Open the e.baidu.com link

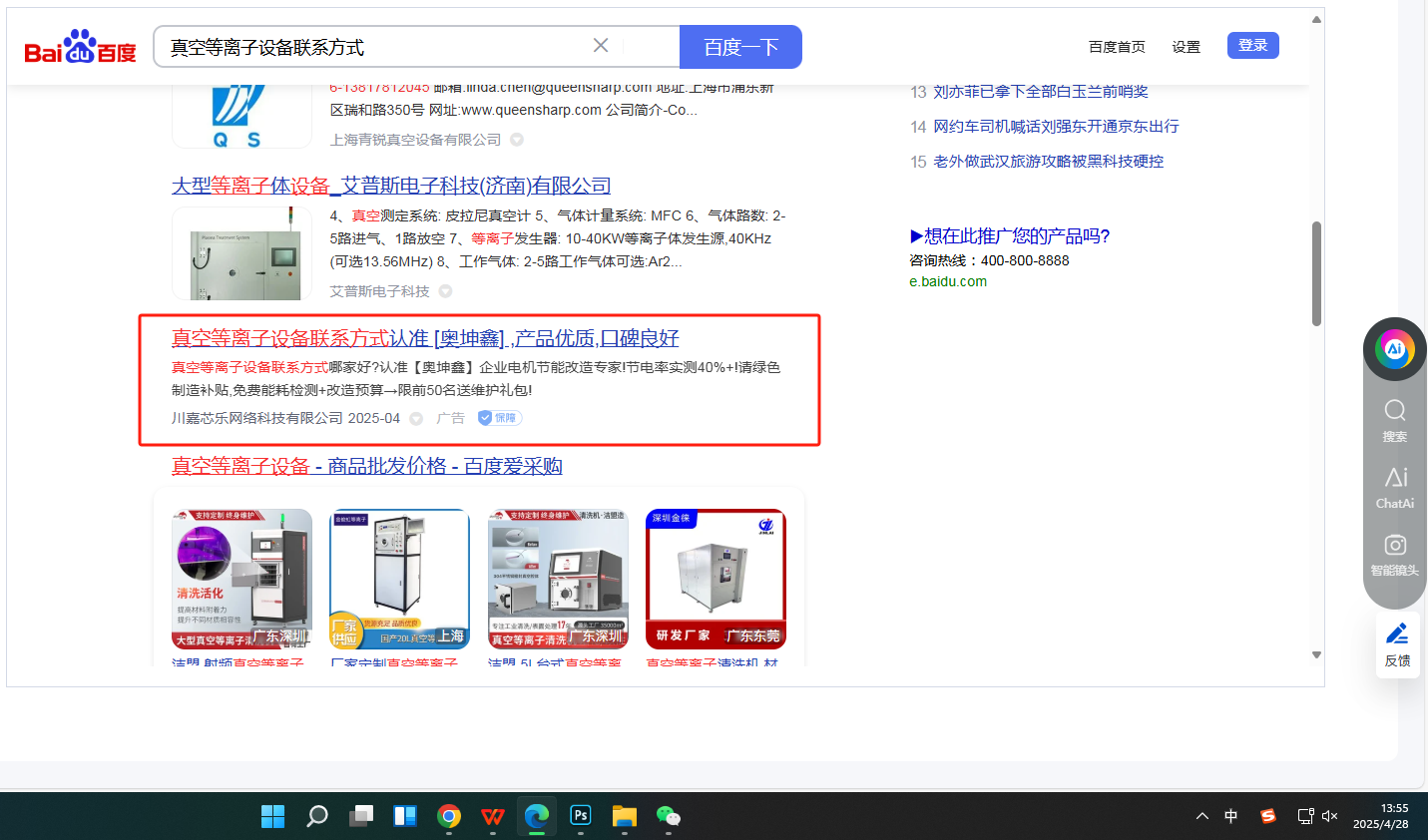pyautogui.click(x=948, y=281)
